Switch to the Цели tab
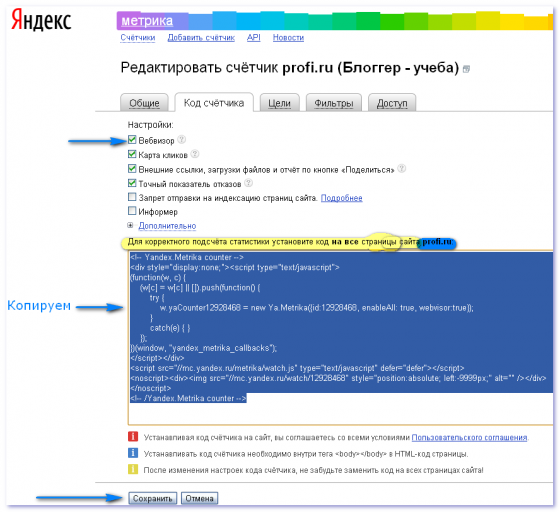Viewport: 560px width, 512px height. point(279,103)
